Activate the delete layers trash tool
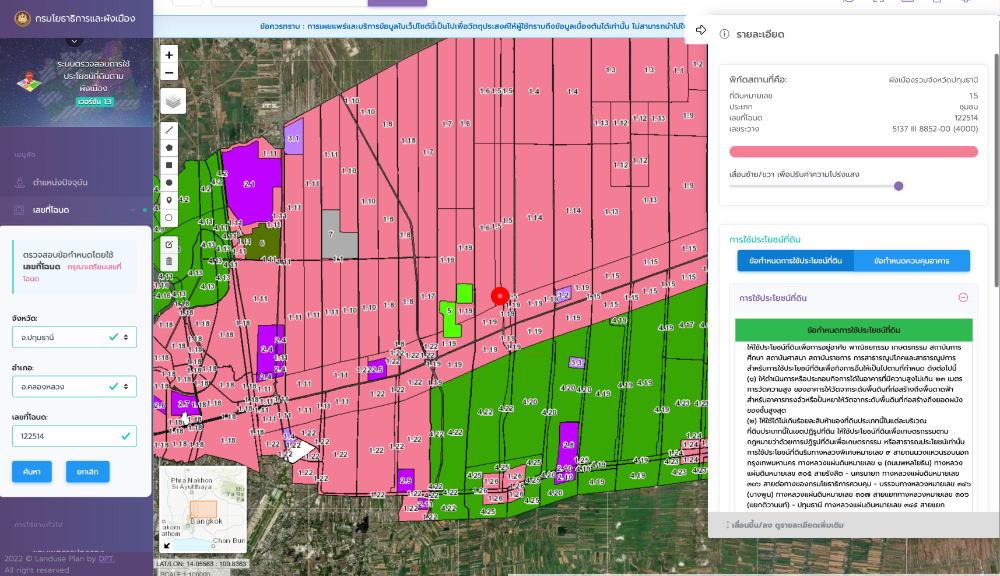The image size is (1000, 576). coord(169,261)
